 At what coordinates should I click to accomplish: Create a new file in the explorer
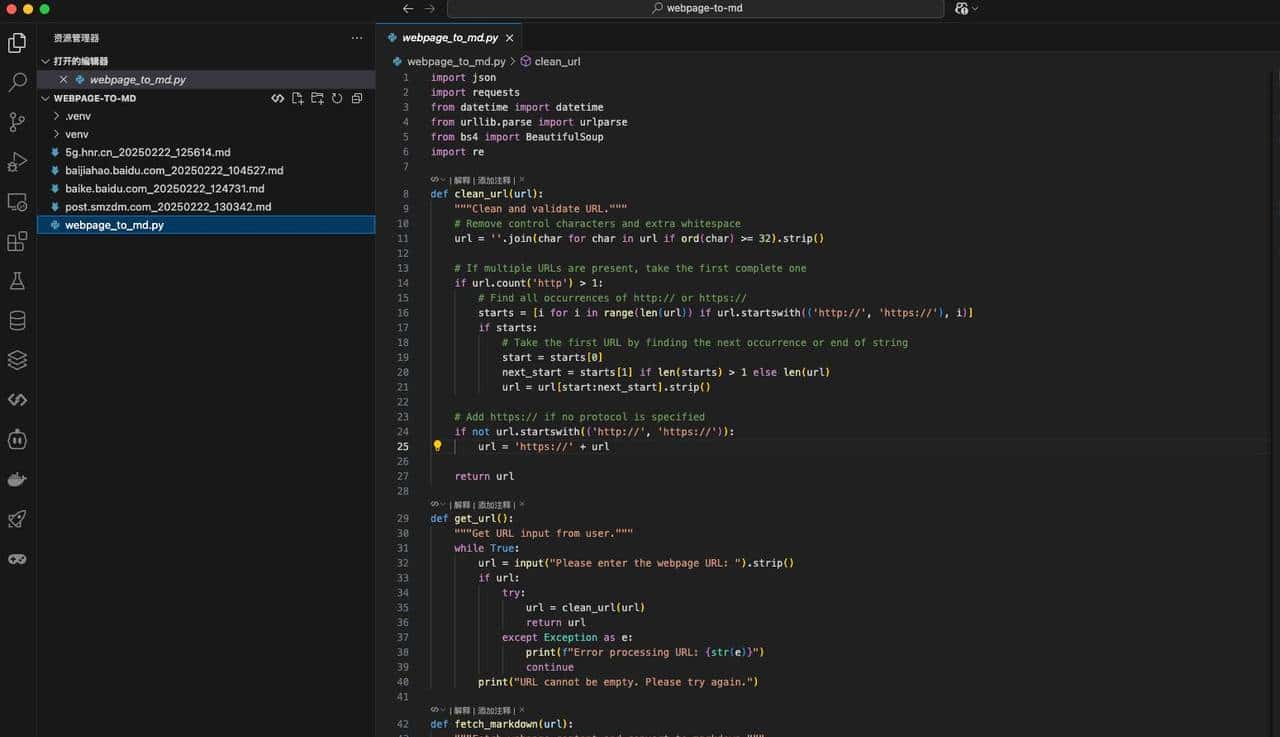(298, 98)
